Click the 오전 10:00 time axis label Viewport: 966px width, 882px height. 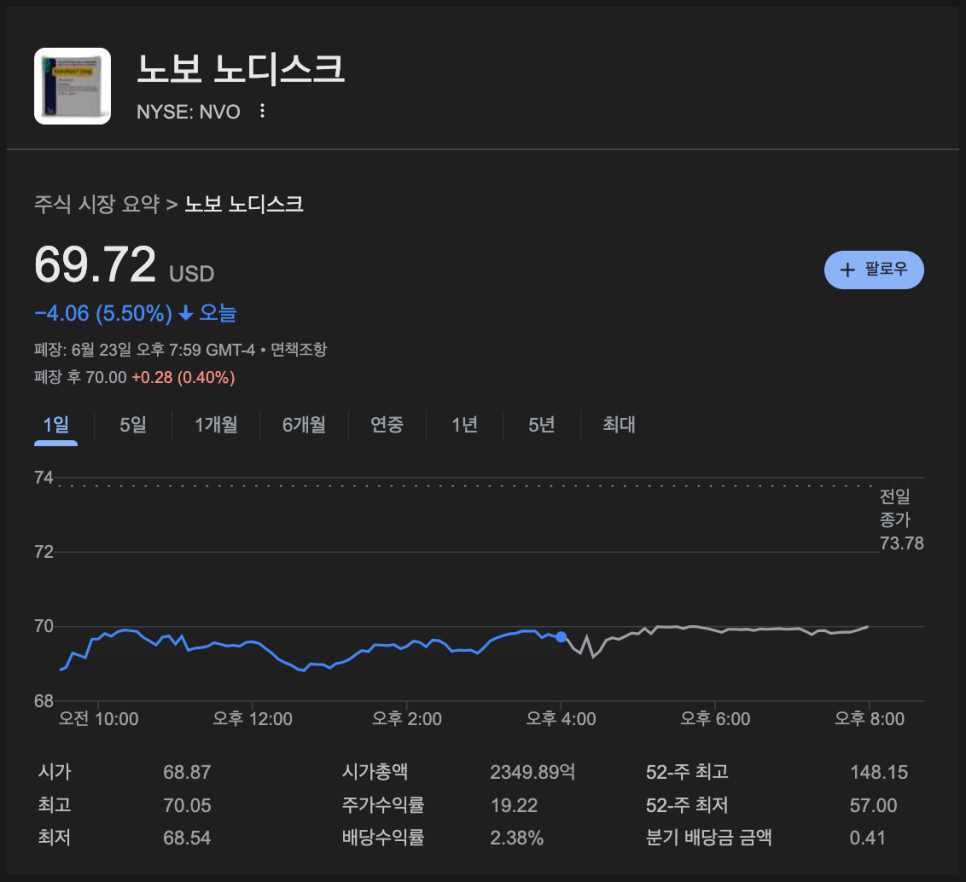(x=99, y=719)
